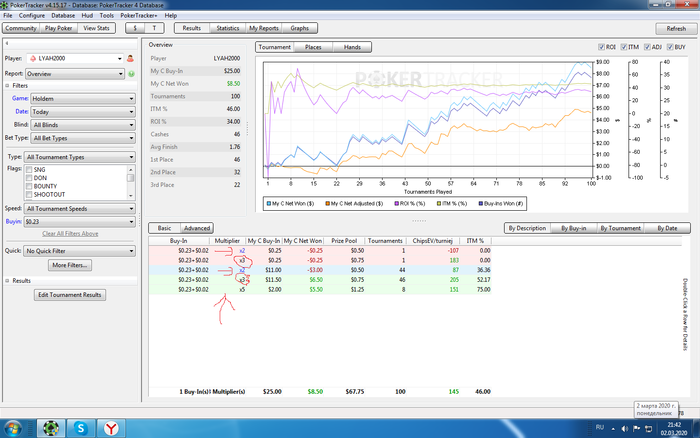Screen dimensions: 700x438
Task: Toggle the ADJ graph checkbox
Action: 647,47
